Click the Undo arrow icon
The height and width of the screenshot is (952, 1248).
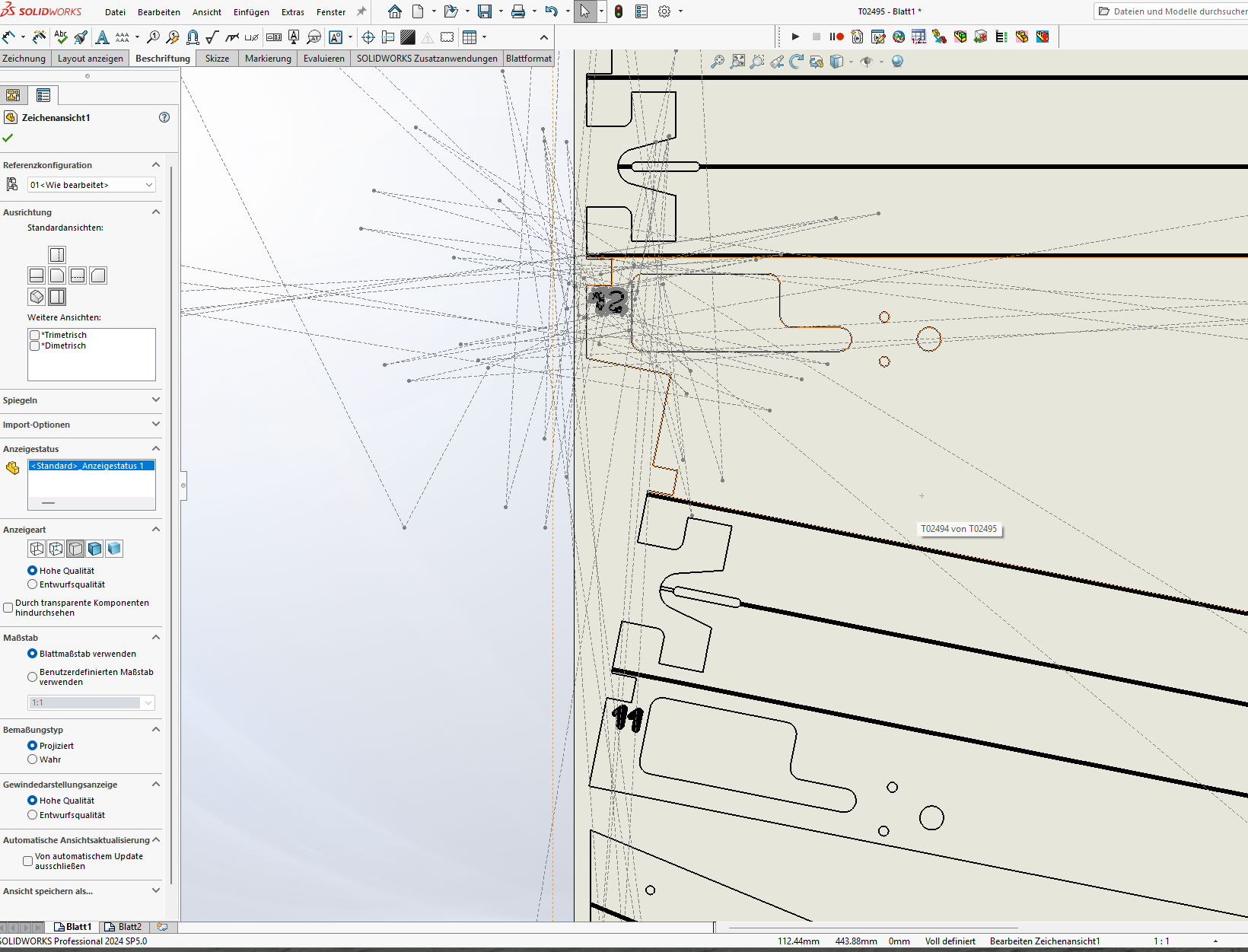point(552,11)
